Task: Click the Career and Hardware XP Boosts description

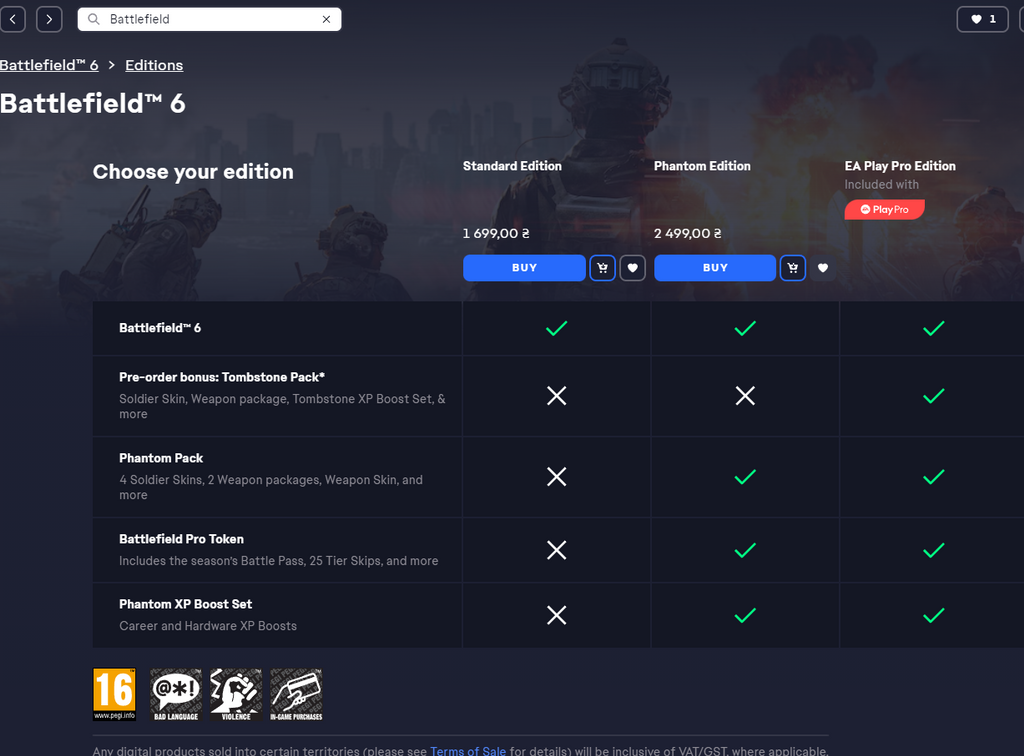Action: click(x=208, y=625)
